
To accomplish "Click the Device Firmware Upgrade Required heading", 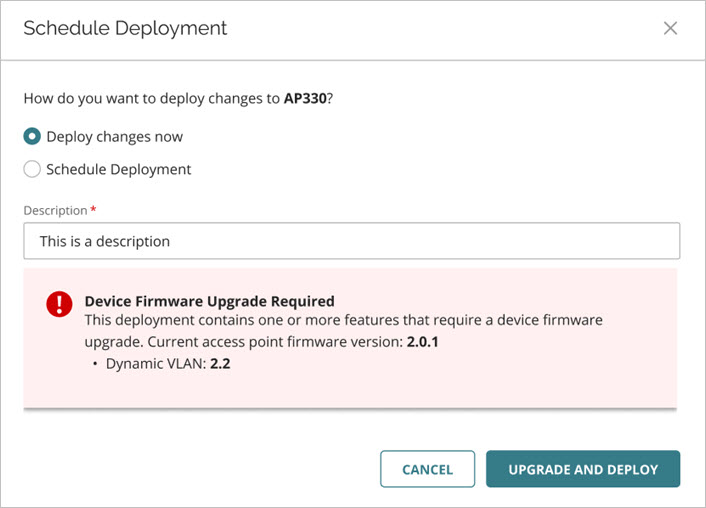I will pyautogui.click(x=209, y=300).
